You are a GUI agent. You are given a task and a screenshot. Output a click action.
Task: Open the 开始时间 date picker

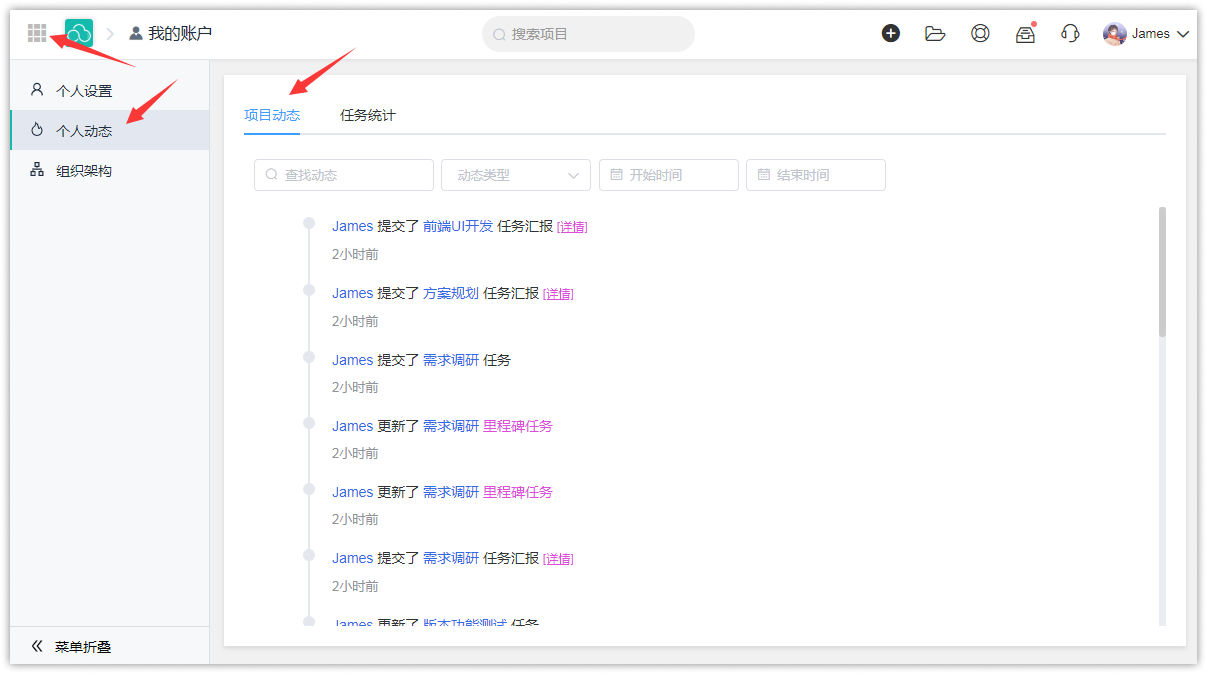click(x=669, y=175)
